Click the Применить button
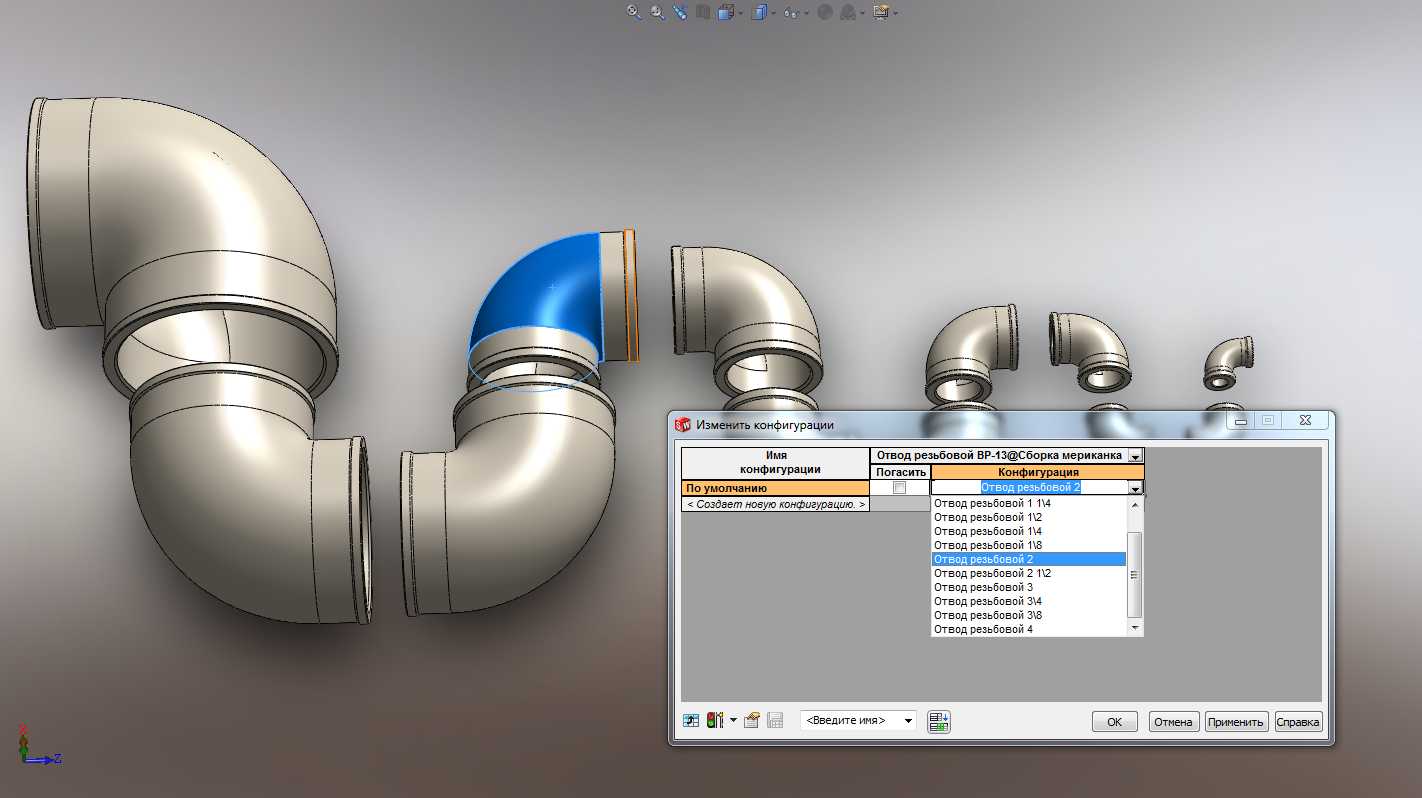Viewport: 1422px width, 798px height. tap(1237, 722)
